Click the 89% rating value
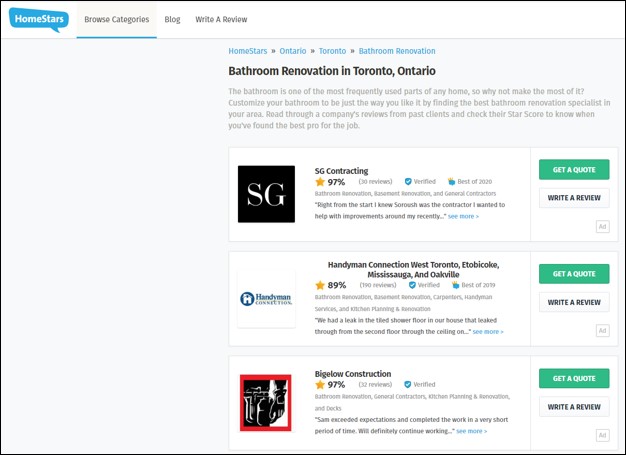This screenshot has height=455, width=626. pos(337,285)
